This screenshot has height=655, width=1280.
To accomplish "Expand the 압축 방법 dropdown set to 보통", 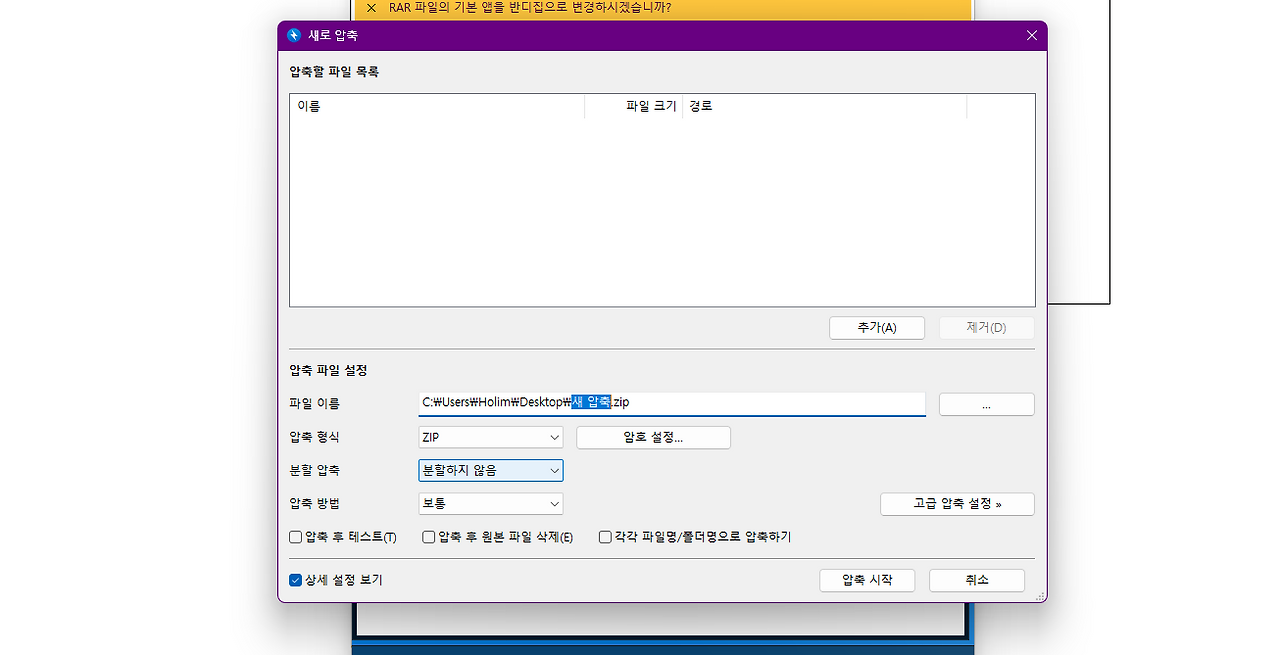I will click(490, 504).
